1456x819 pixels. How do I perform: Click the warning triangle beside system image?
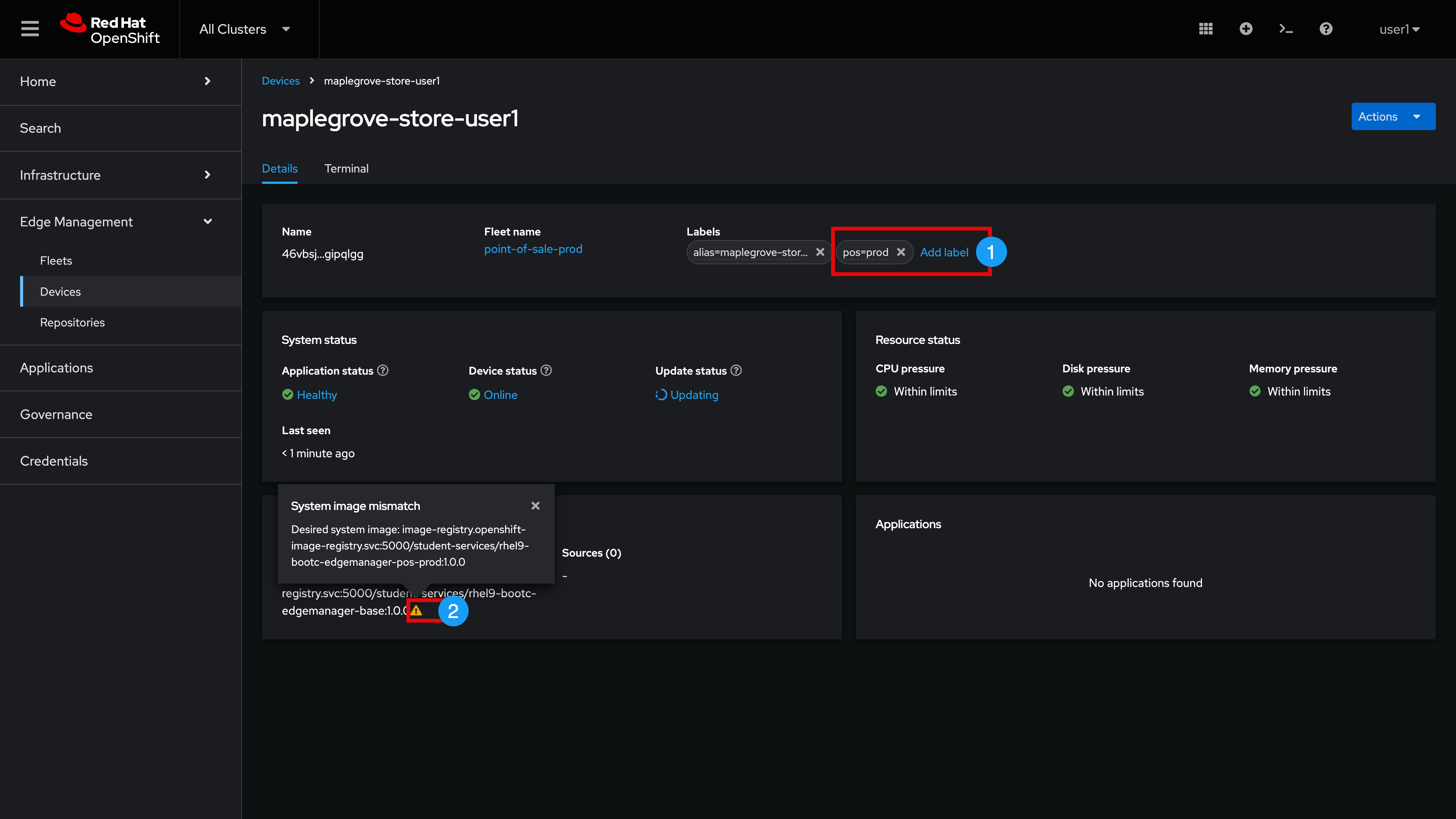pyautogui.click(x=417, y=611)
